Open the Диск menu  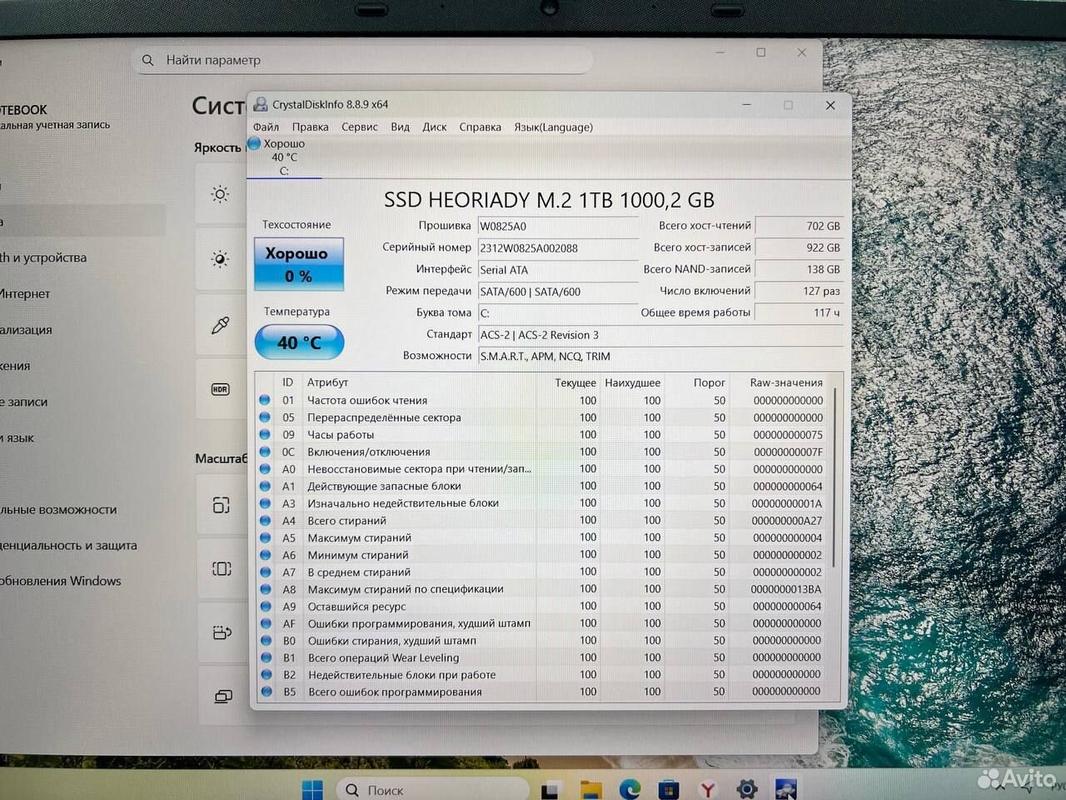click(x=434, y=127)
